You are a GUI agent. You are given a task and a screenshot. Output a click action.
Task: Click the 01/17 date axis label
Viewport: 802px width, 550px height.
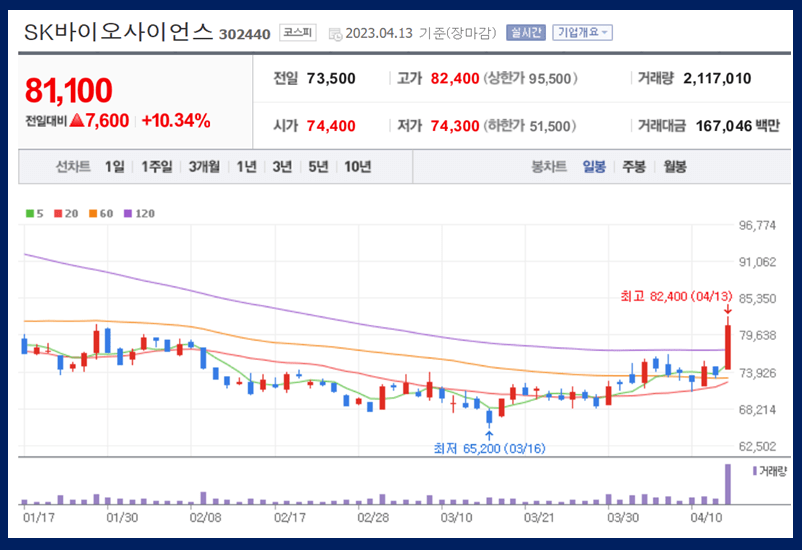[x=38, y=518]
